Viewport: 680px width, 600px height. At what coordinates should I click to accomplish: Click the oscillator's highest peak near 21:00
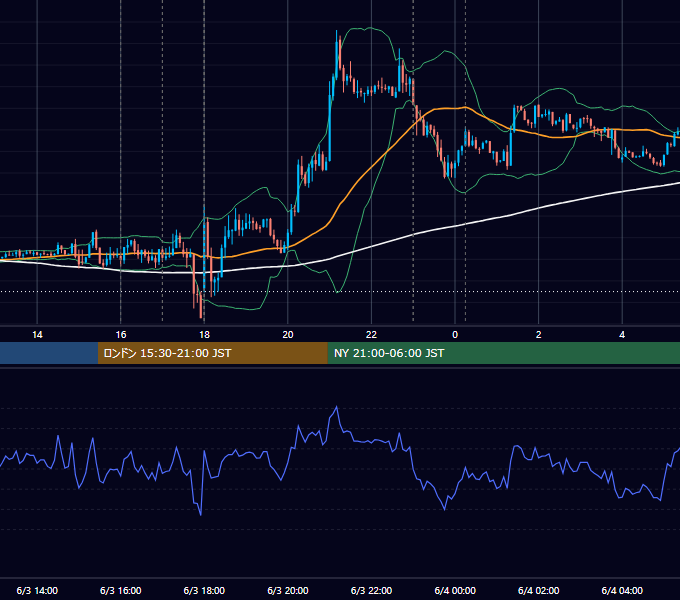click(337, 407)
